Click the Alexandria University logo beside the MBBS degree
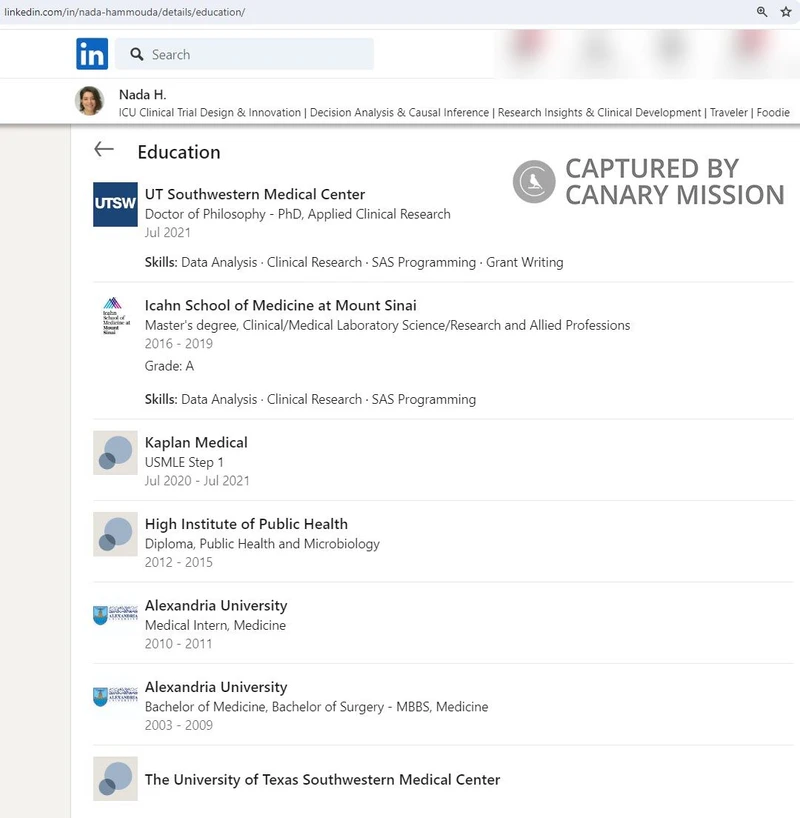This screenshot has width=800, height=818. click(x=114, y=695)
